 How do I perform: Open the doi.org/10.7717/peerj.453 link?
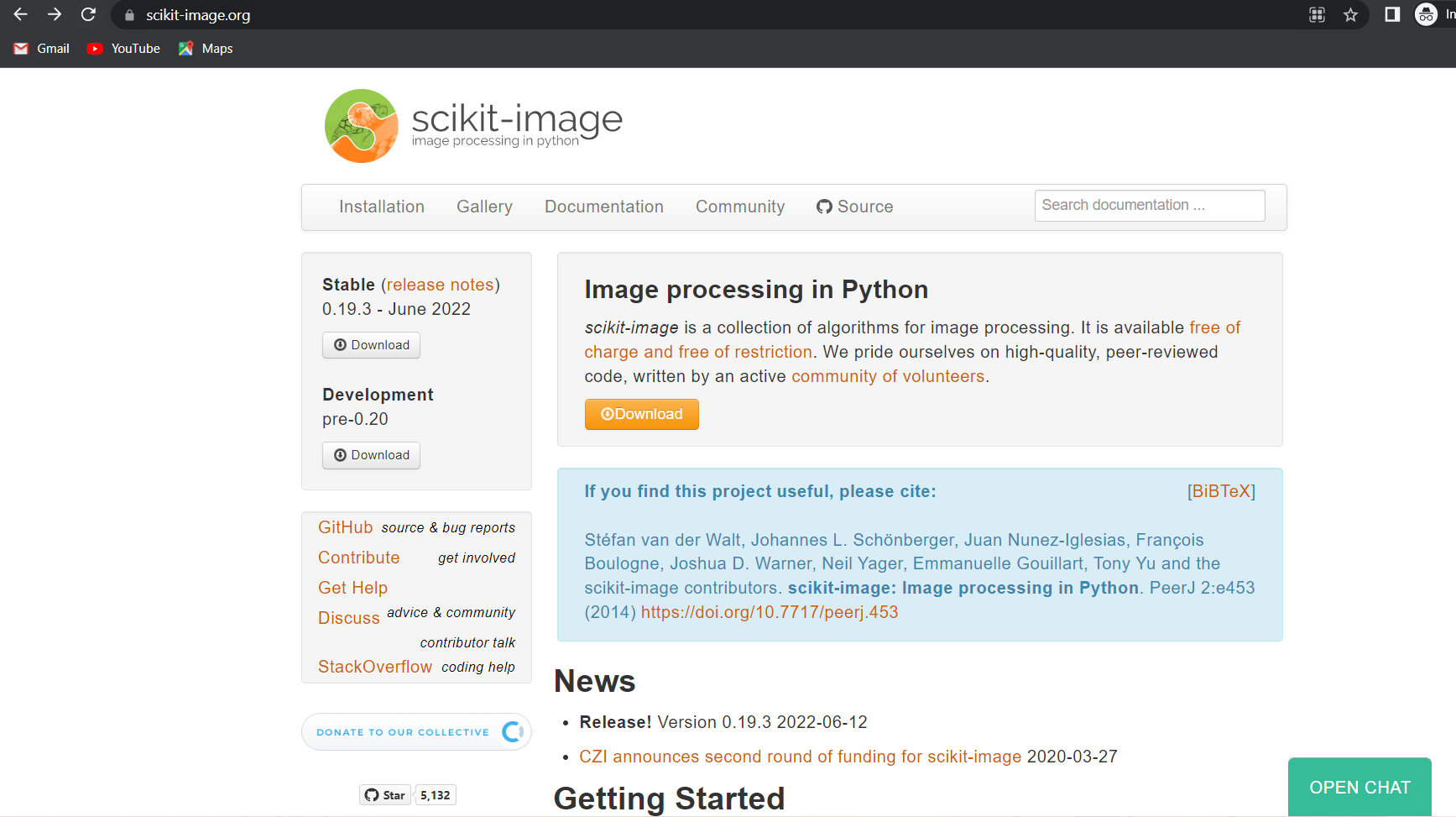(x=770, y=612)
